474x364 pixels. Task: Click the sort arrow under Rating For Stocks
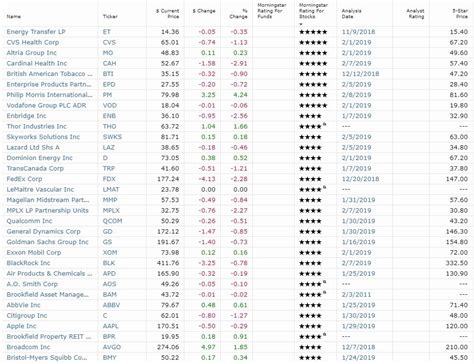tap(301, 24)
